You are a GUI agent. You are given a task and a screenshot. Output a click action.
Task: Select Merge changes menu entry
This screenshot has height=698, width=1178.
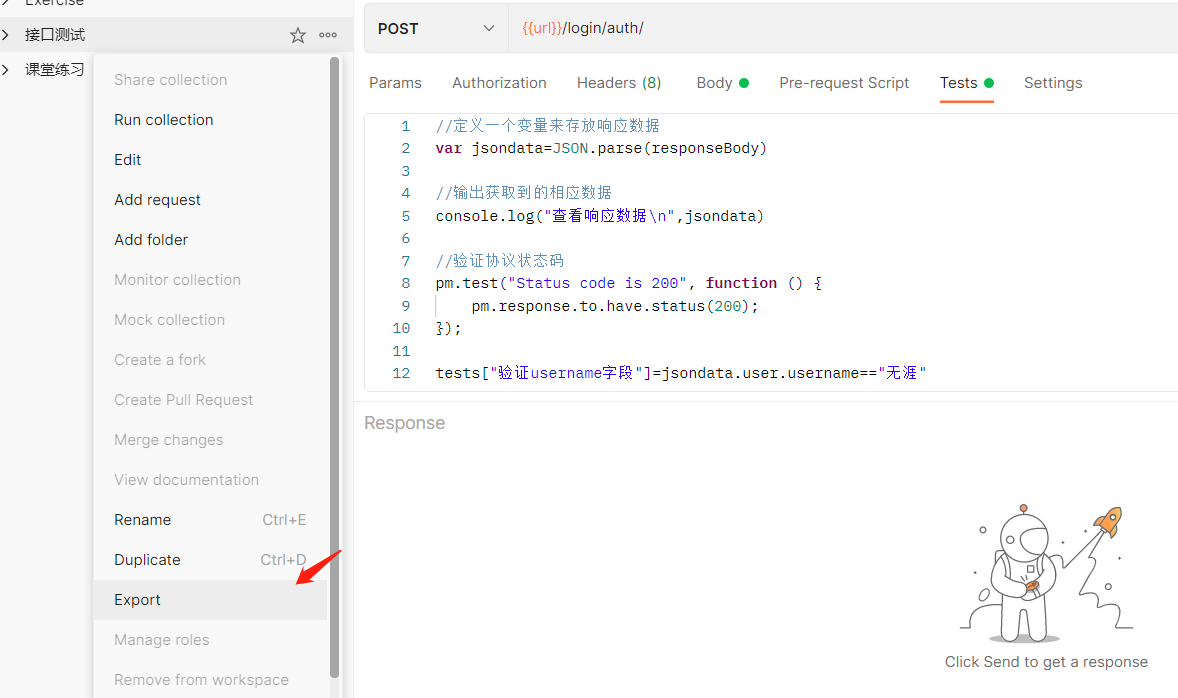tap(210, 440)
